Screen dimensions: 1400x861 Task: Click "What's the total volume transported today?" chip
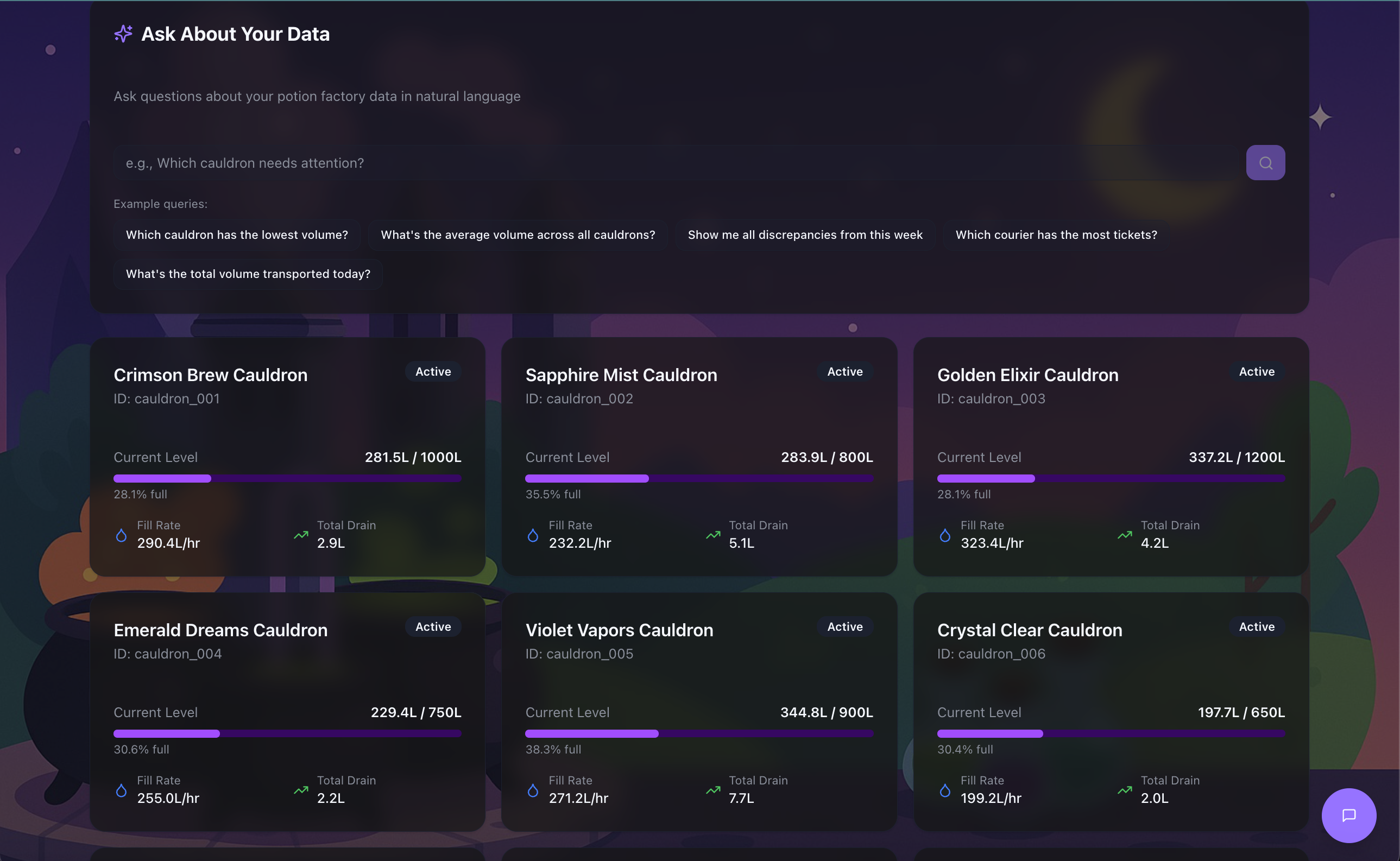[248, 274]
